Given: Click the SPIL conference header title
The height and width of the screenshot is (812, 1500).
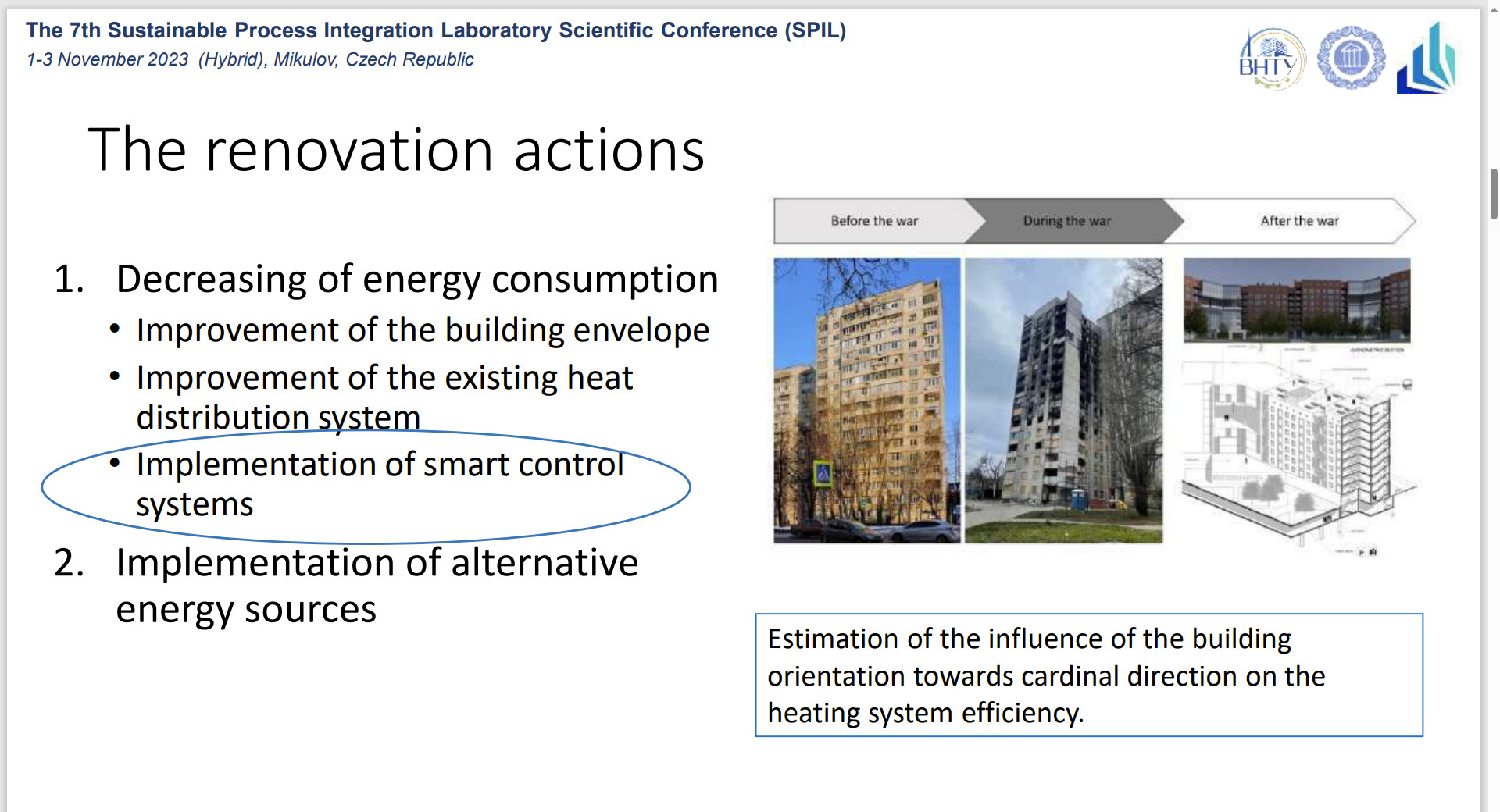Looking at the screenshot, I should click(436, 30).
